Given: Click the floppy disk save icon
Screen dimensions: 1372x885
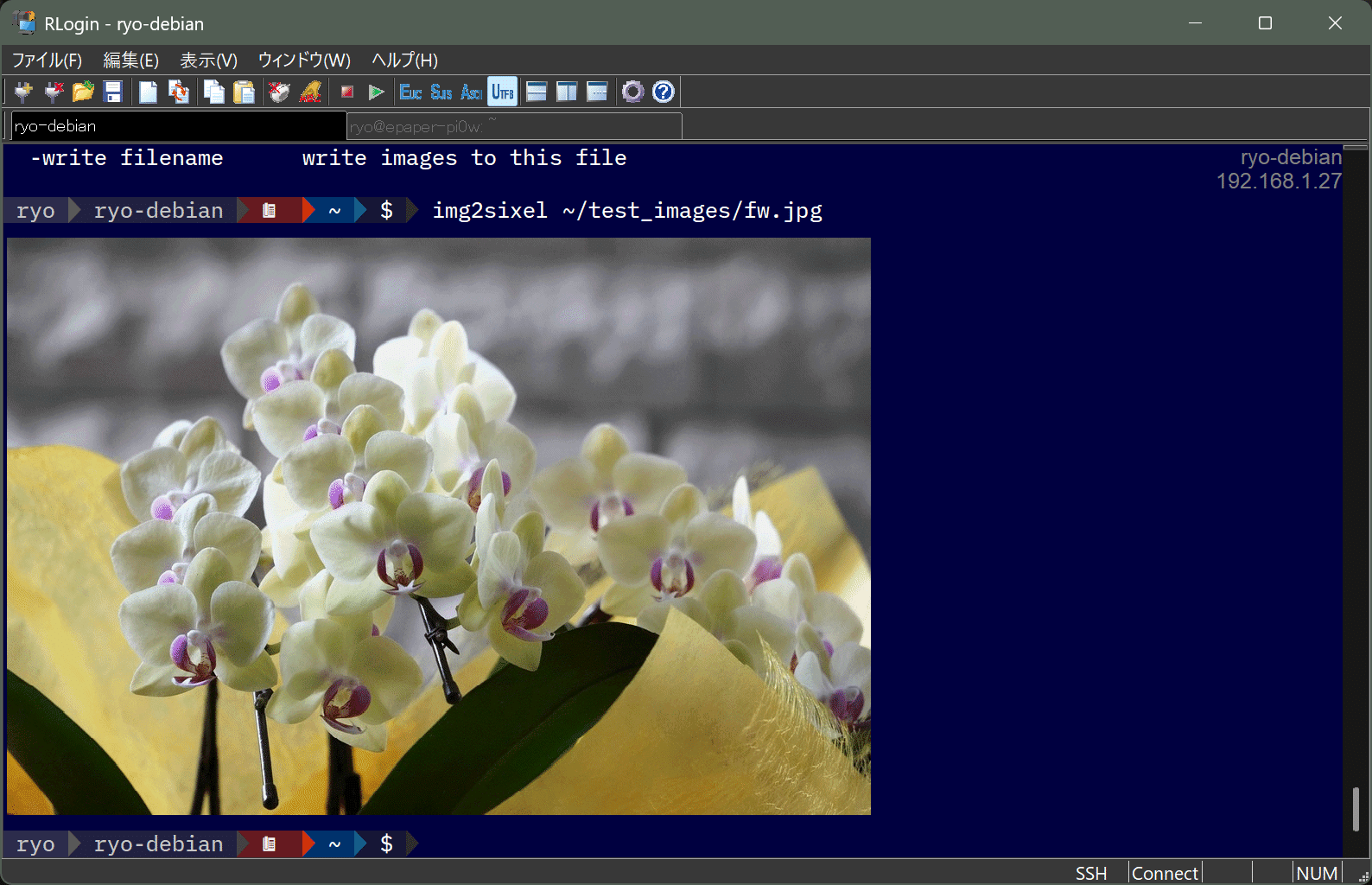Looking at the screenshot, I should click(113, 92).
